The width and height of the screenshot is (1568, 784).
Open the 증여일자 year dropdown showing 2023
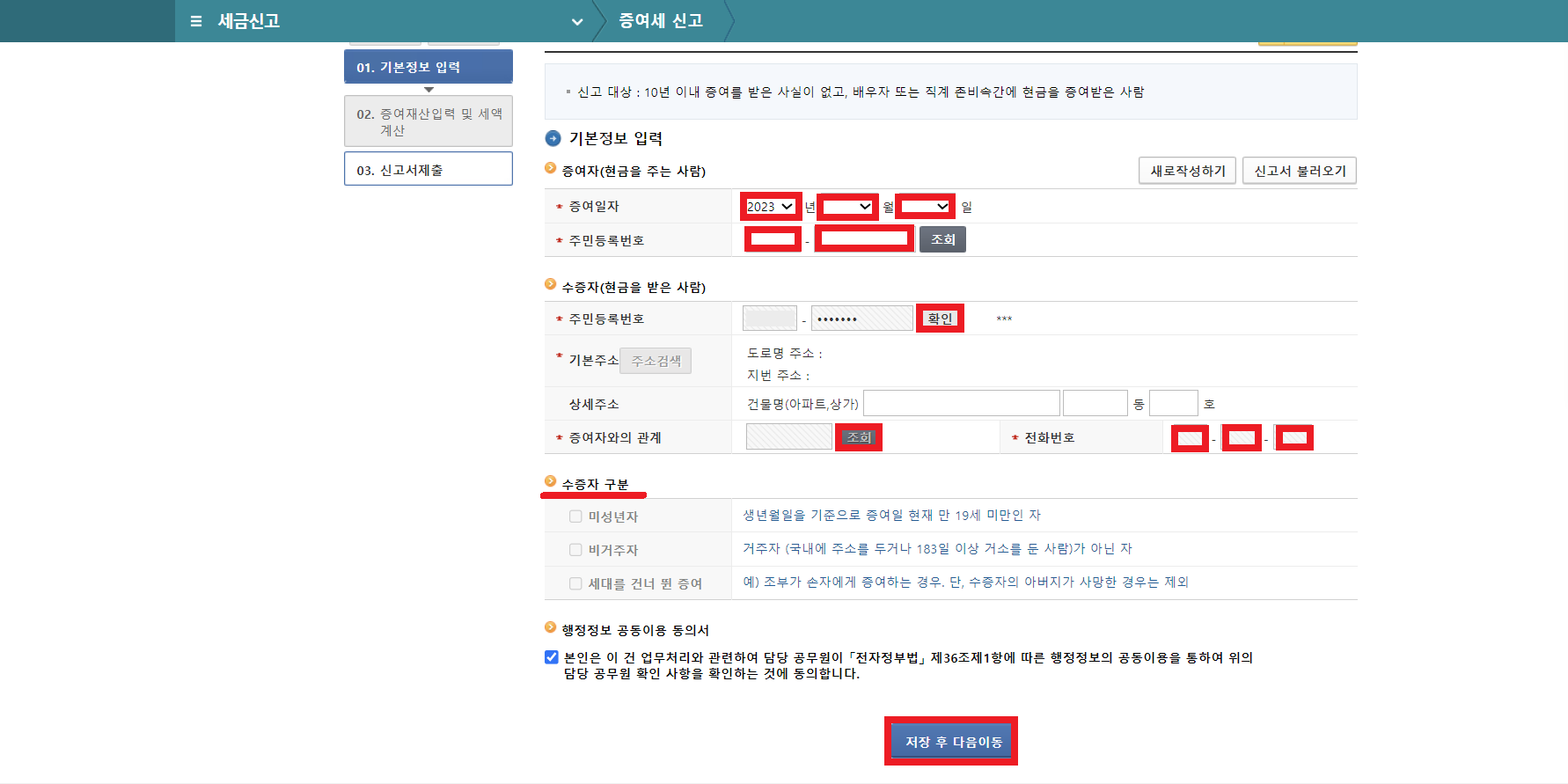tap(771, 207)
